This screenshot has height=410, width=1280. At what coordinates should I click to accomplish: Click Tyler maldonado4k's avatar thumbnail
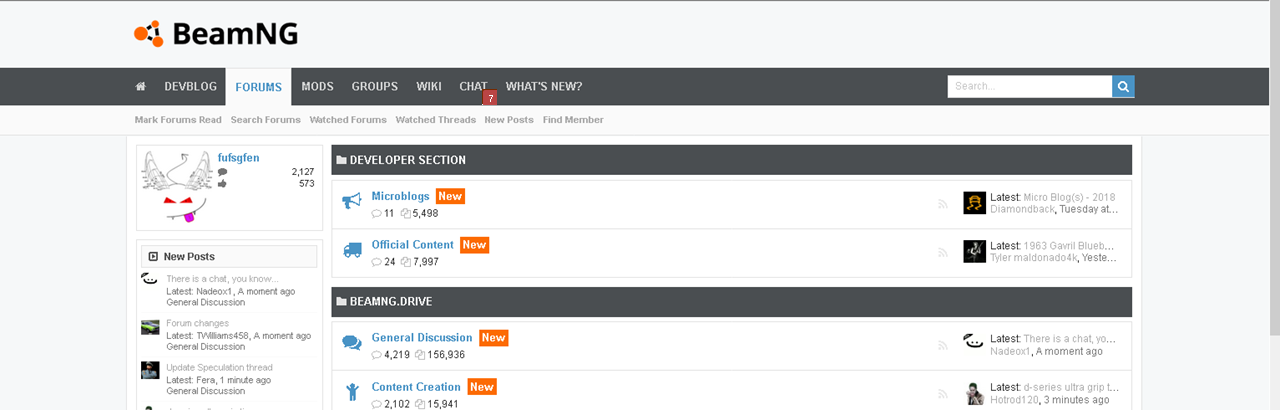click(x=974, y=251)
